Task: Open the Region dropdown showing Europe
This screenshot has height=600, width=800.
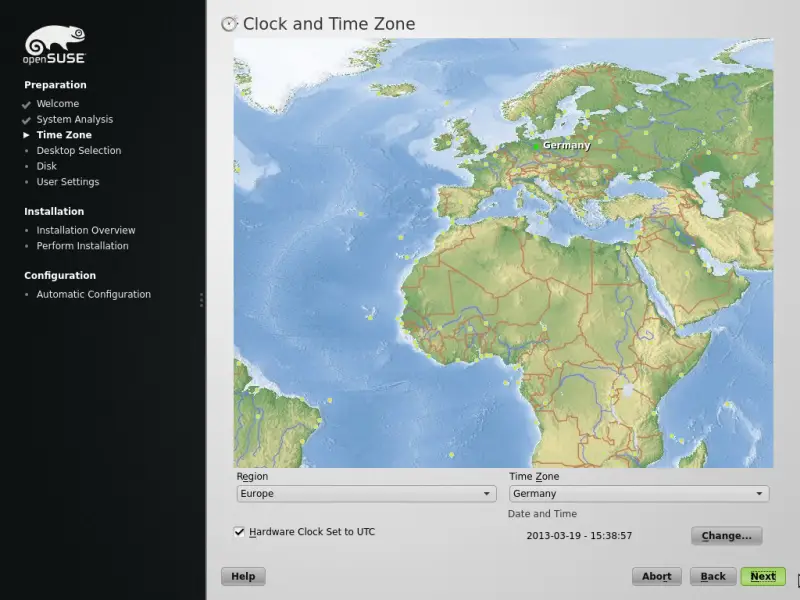Action: click(x=366, y=493)
